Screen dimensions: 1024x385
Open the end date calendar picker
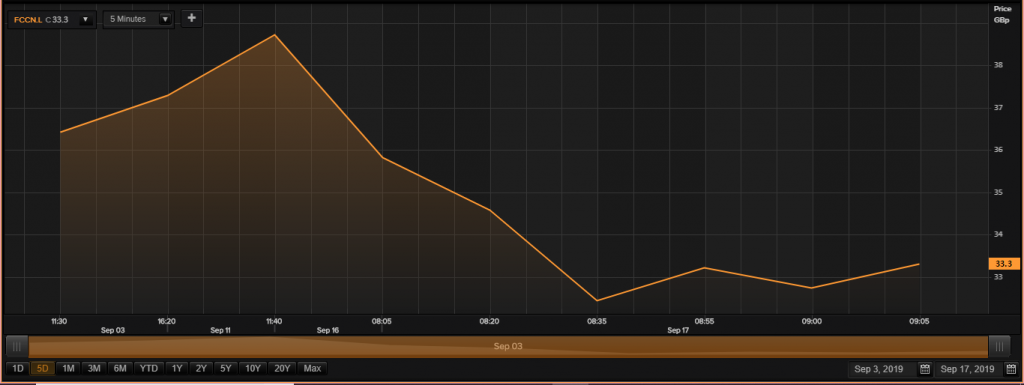click(1011, 369)
